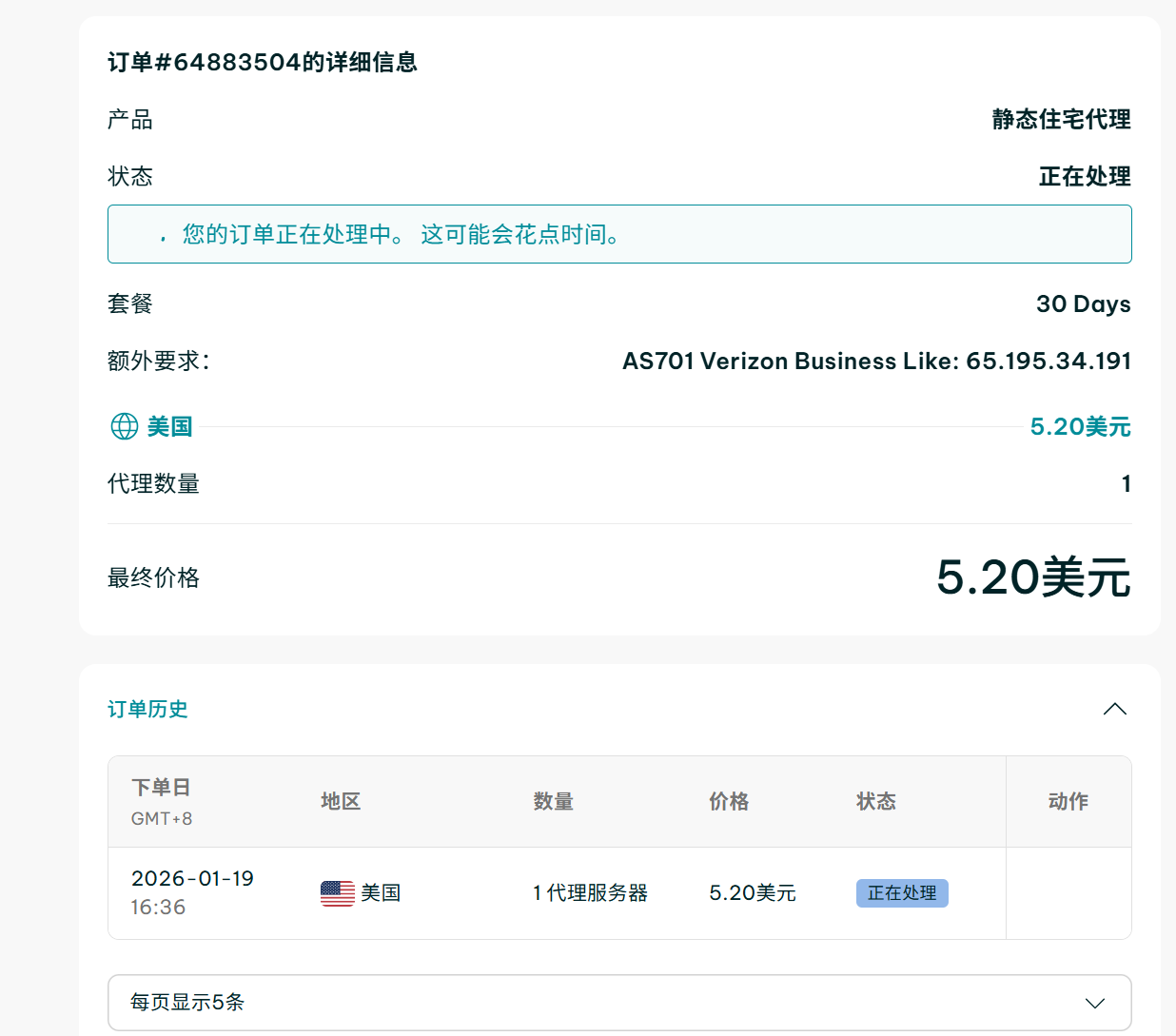Click the 状态 column header
The image size is (1176, 1036).
pyautogui.click(x=876, y=801)
